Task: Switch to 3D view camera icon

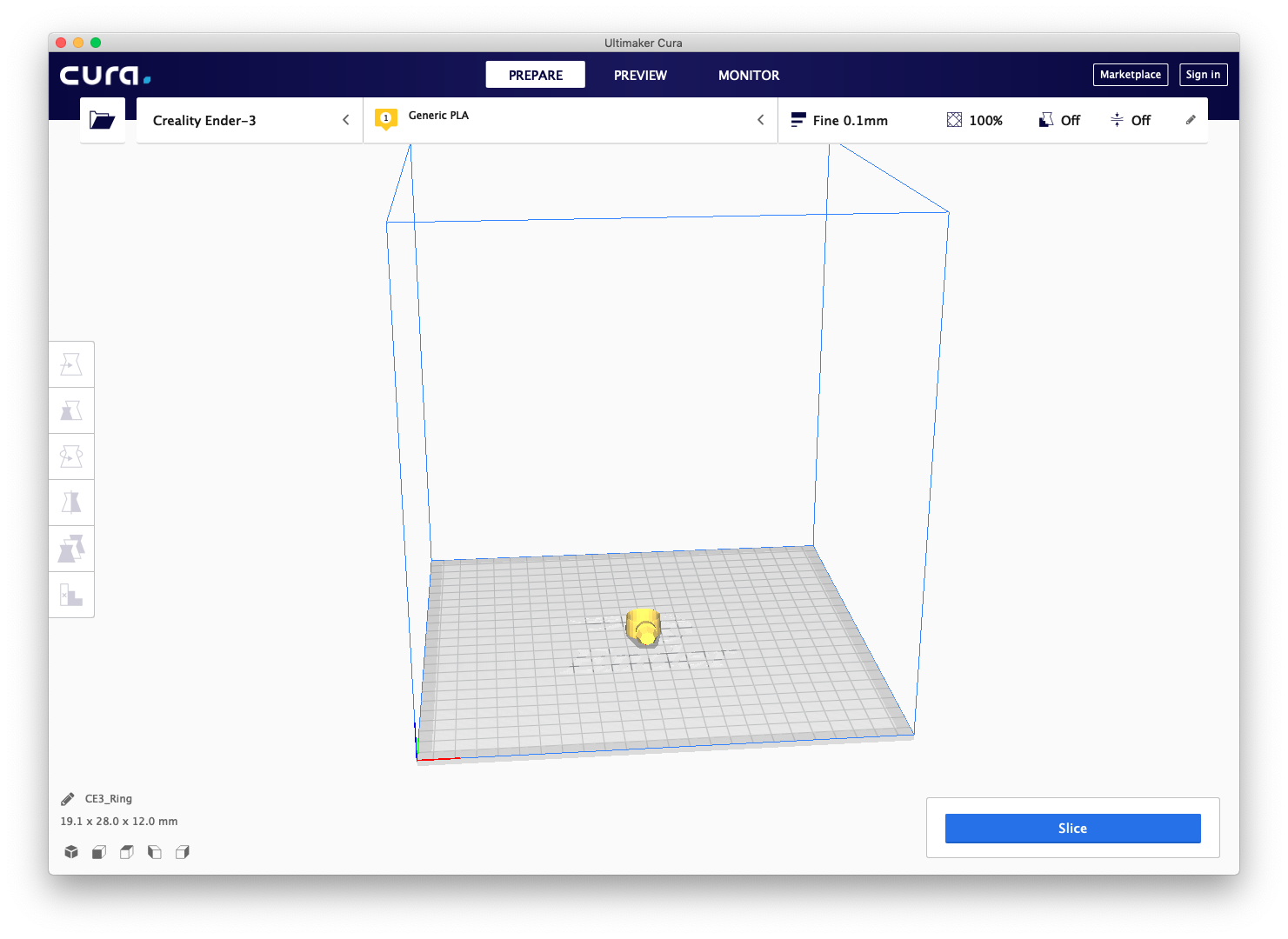Action: pos(71,852)
